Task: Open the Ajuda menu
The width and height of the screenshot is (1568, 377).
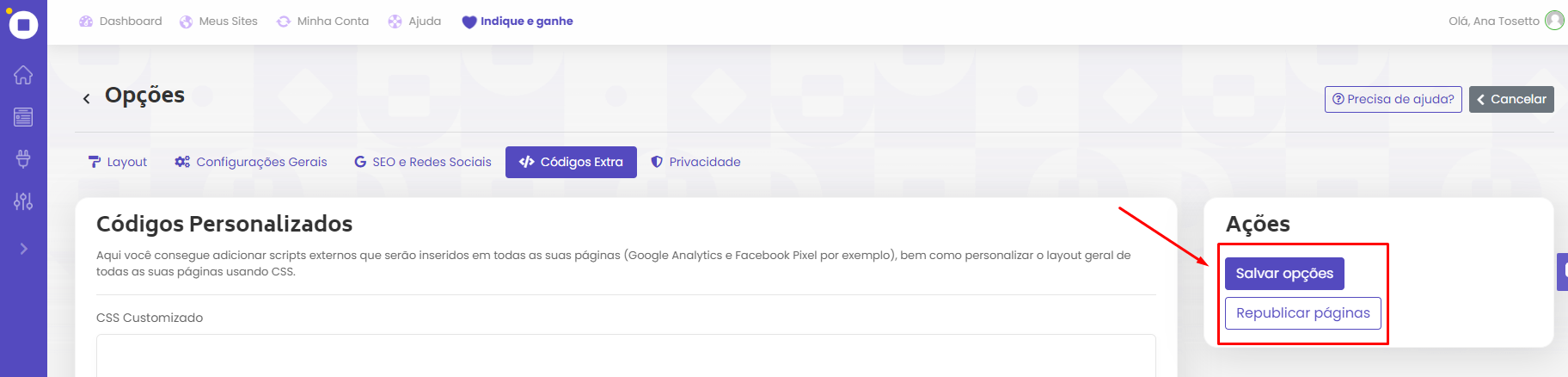Action: pos(414,22)
